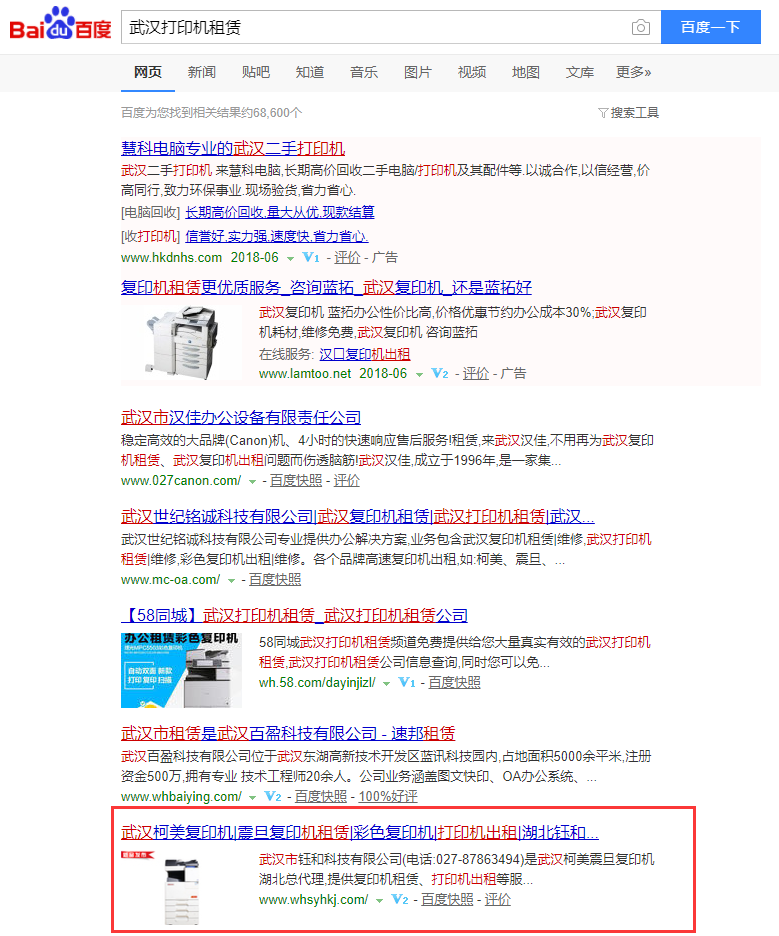Switch to the 音乐 tab

(x=364, y=72)
